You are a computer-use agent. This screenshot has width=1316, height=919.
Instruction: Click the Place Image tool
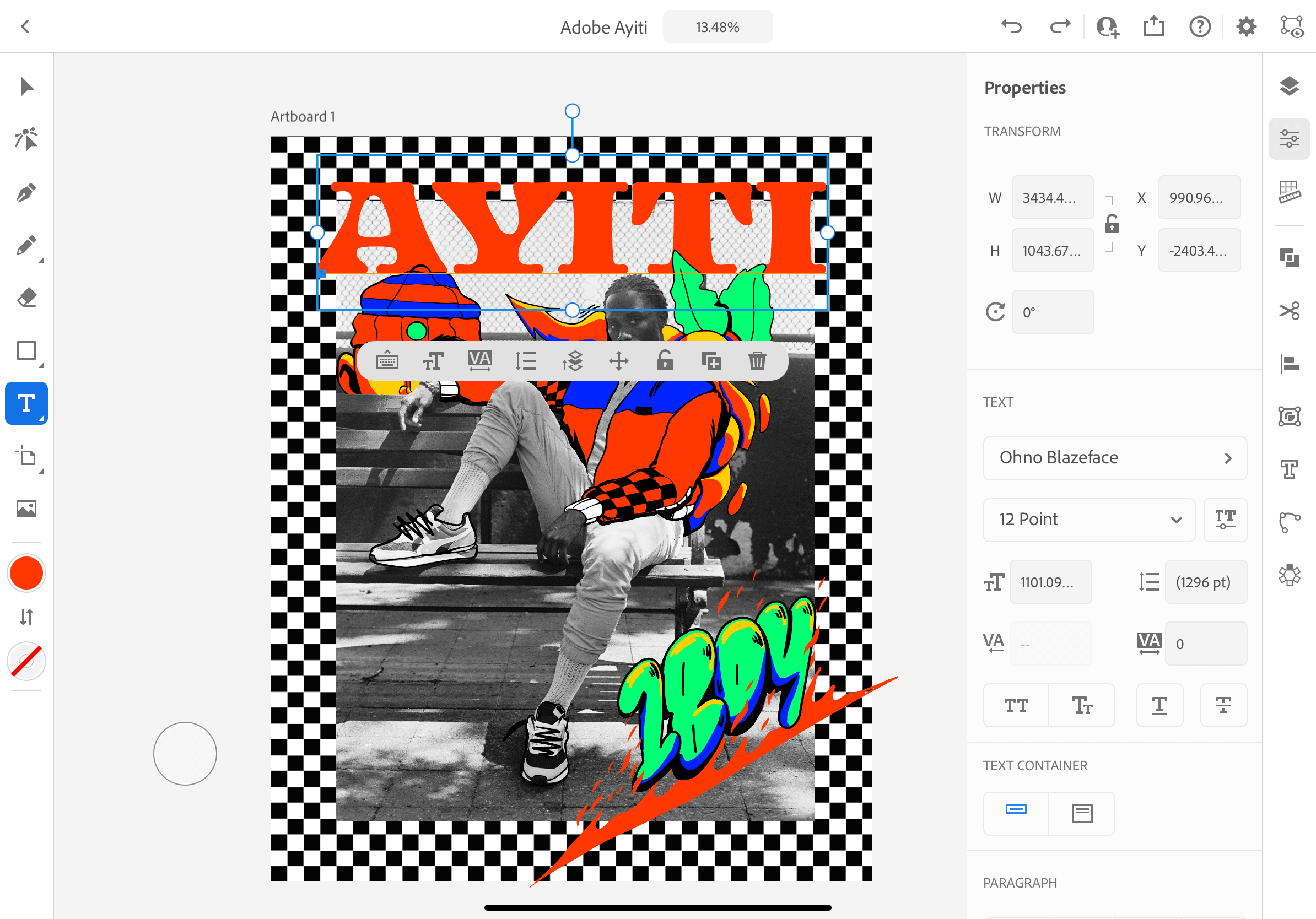coord(26,508)
